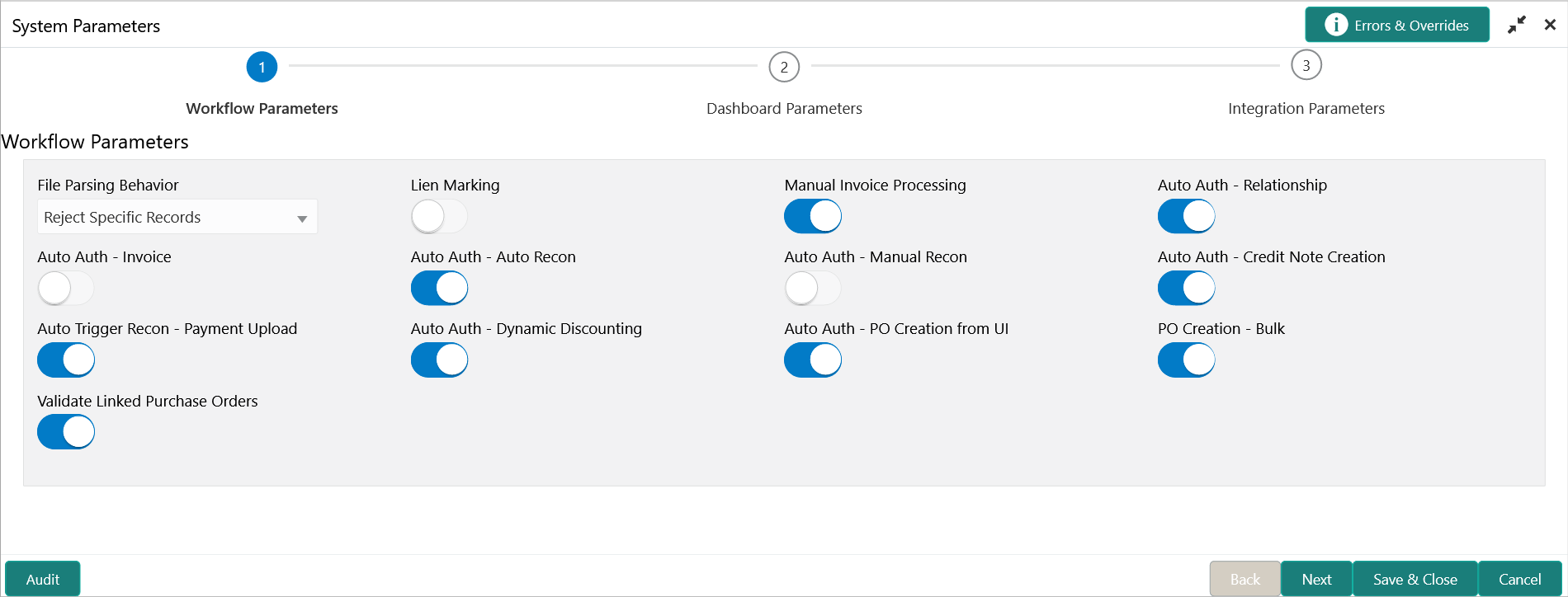The image size is (1568, 597).
Task: Open the File Parsing Behavior dropdown
Action: coord(177,217)
